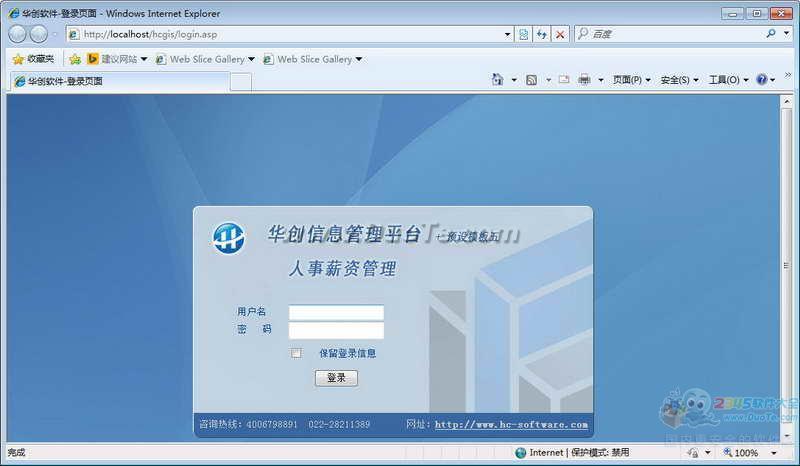Open the search provider dropdown arrow
Image resolution: width=800 pixels, height=466 pixels.
click(786, 34)
